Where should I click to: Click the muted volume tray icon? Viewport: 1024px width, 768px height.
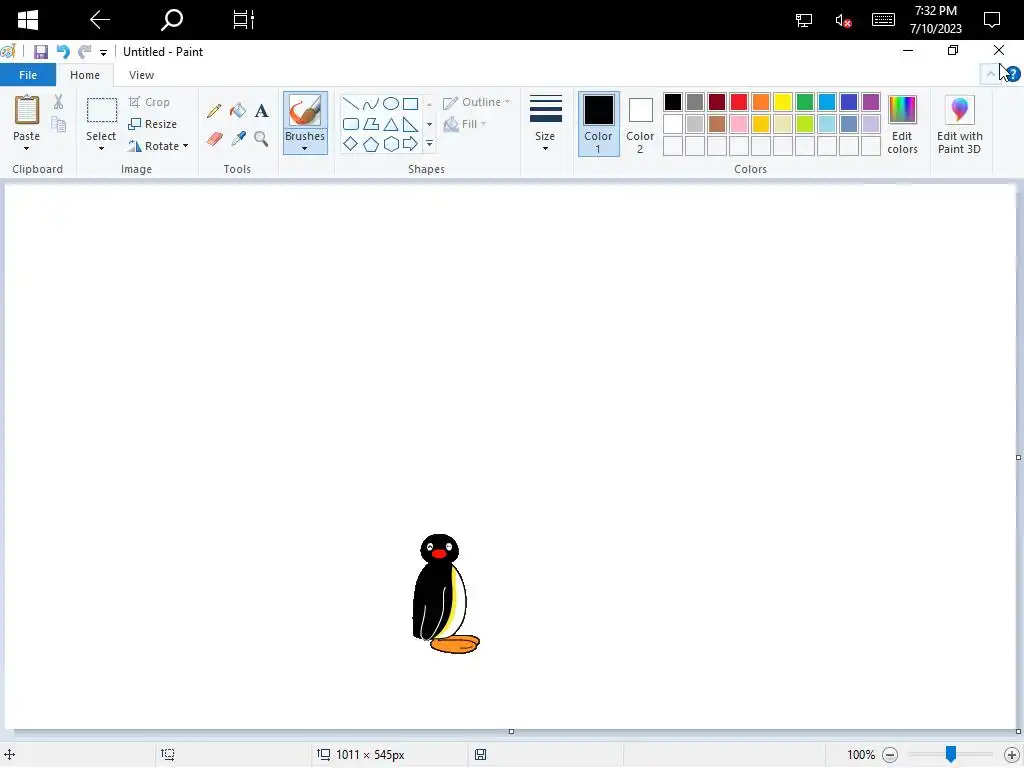click(x=843, y=20)
